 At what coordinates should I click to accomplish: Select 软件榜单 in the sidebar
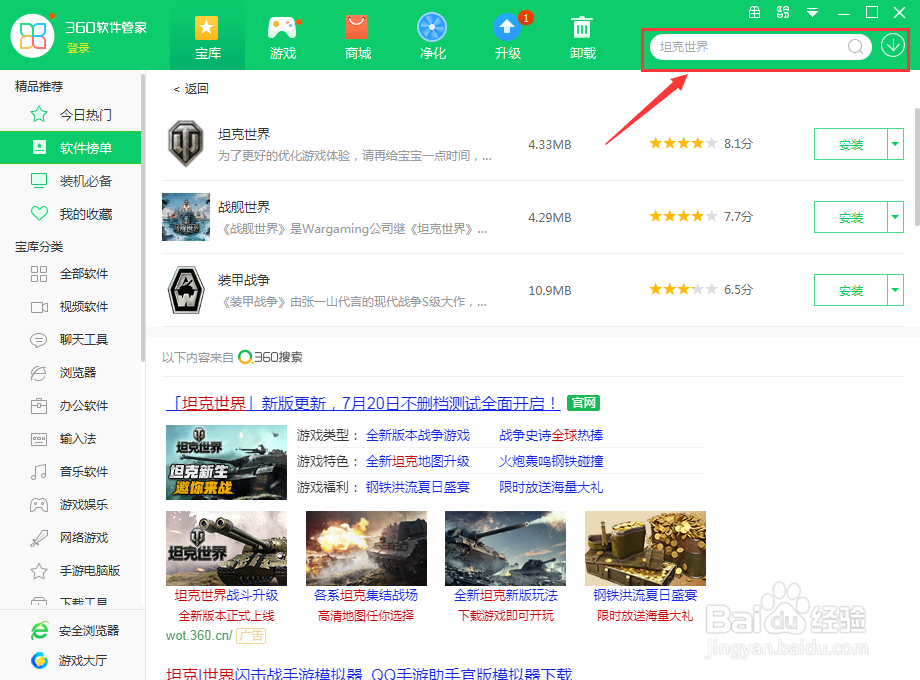point(70,147)
